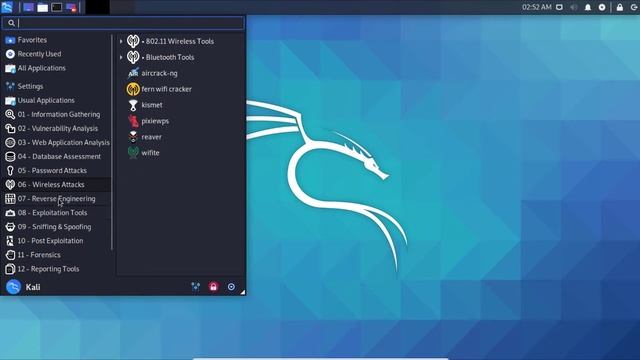Viewport: 640px width, 360px height.
Task: Open Settings Manager icon in menu footer
Action: (x=196, y=287)
